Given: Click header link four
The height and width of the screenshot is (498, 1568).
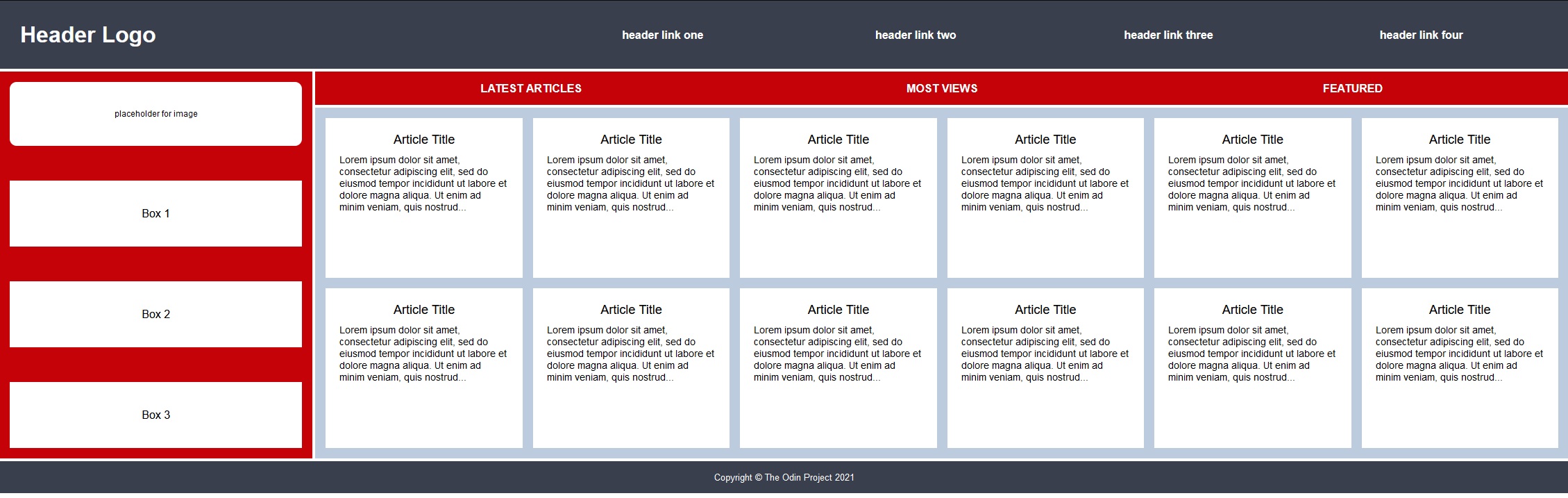Looking at the screenshot, I should (x=1421, y=35).
